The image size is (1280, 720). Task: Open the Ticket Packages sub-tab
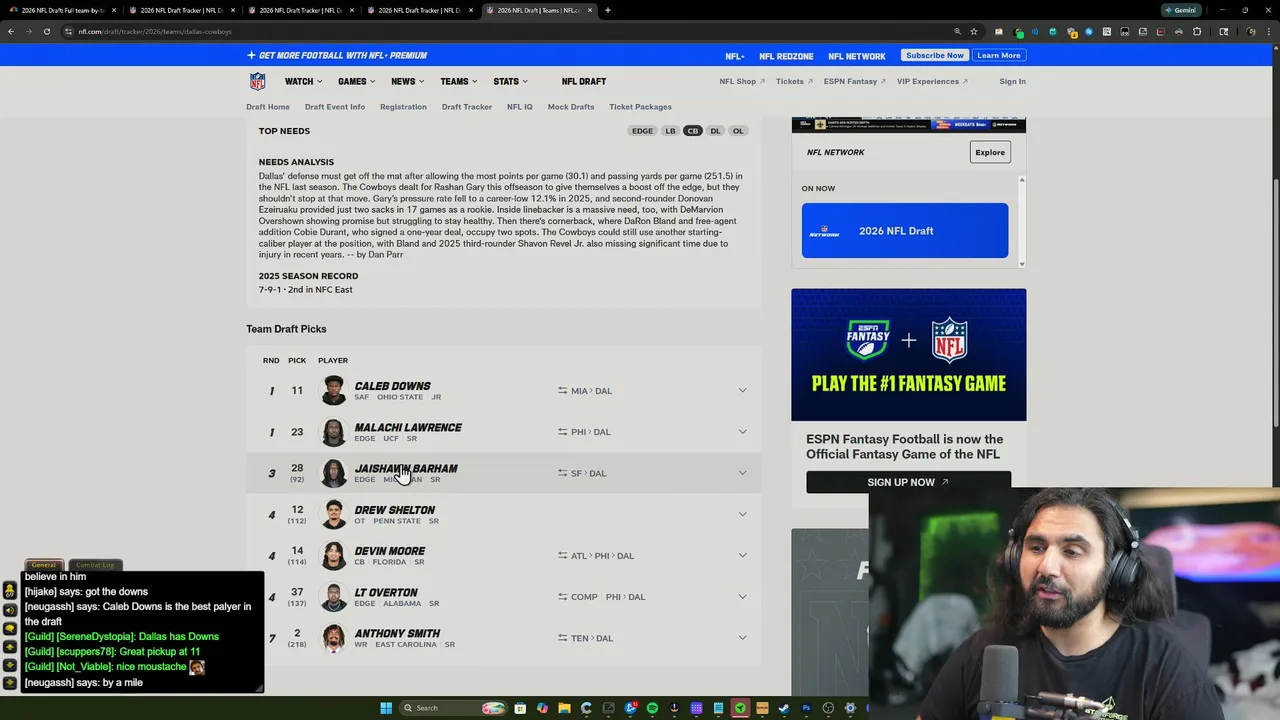point(640,107)
